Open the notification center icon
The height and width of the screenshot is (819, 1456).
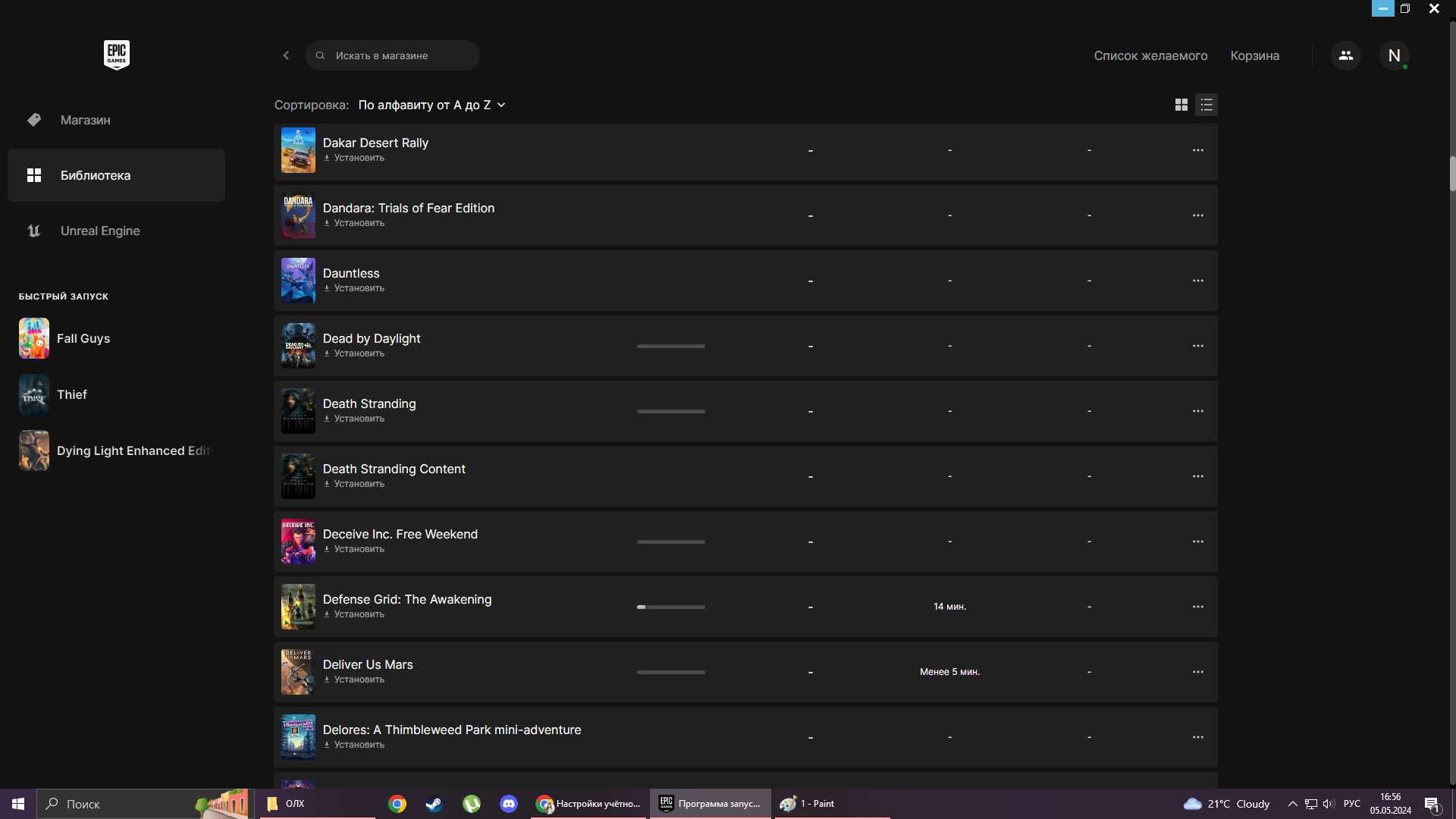[1432, 804]
